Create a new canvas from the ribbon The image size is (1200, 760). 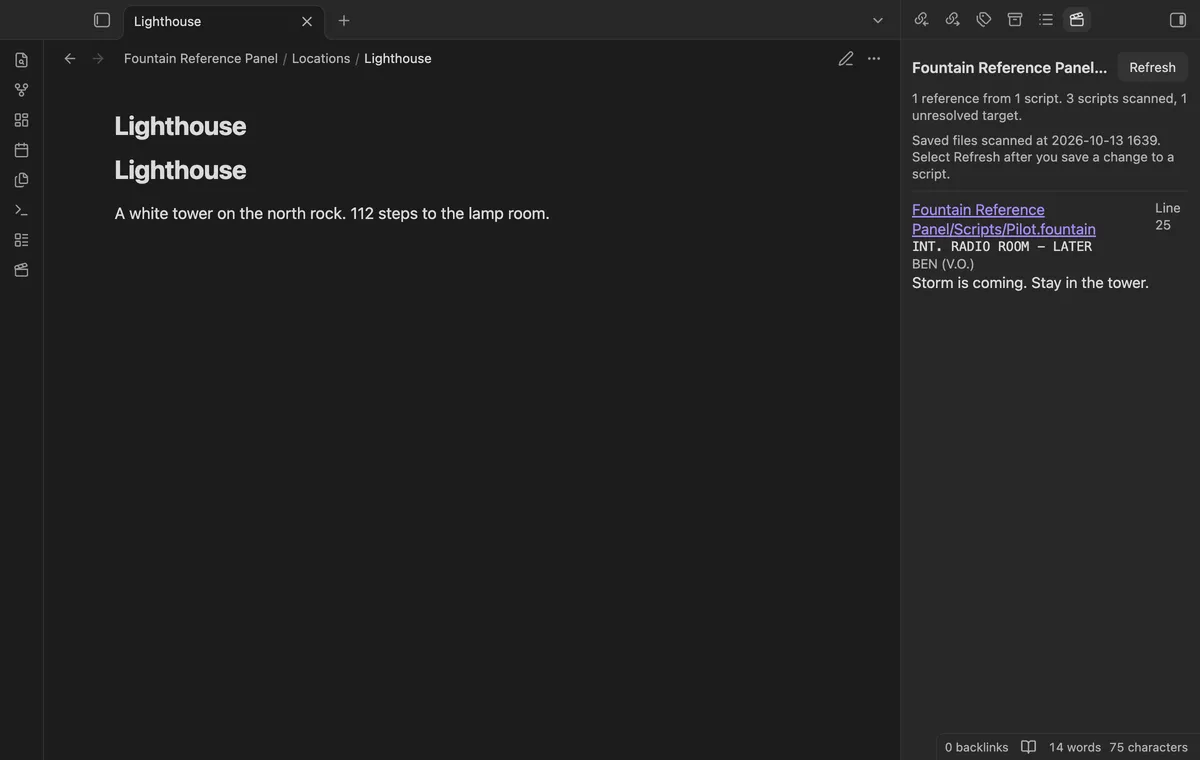pyautogui.click(x=21, y=120)
